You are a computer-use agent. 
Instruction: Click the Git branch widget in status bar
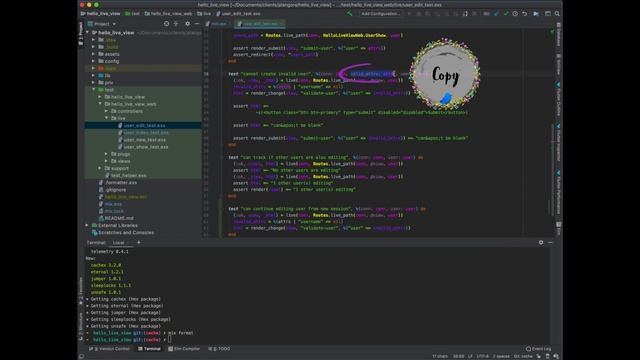(x=523, y=356)
